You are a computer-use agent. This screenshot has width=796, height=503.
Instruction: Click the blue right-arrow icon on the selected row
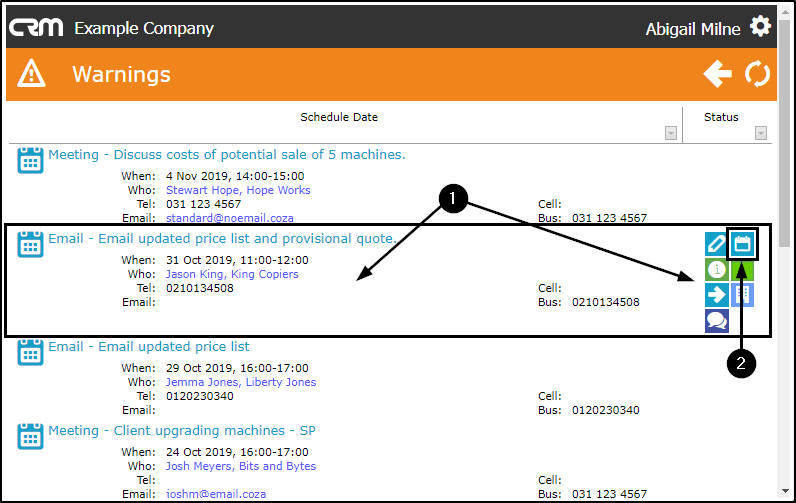click(716, 294)
